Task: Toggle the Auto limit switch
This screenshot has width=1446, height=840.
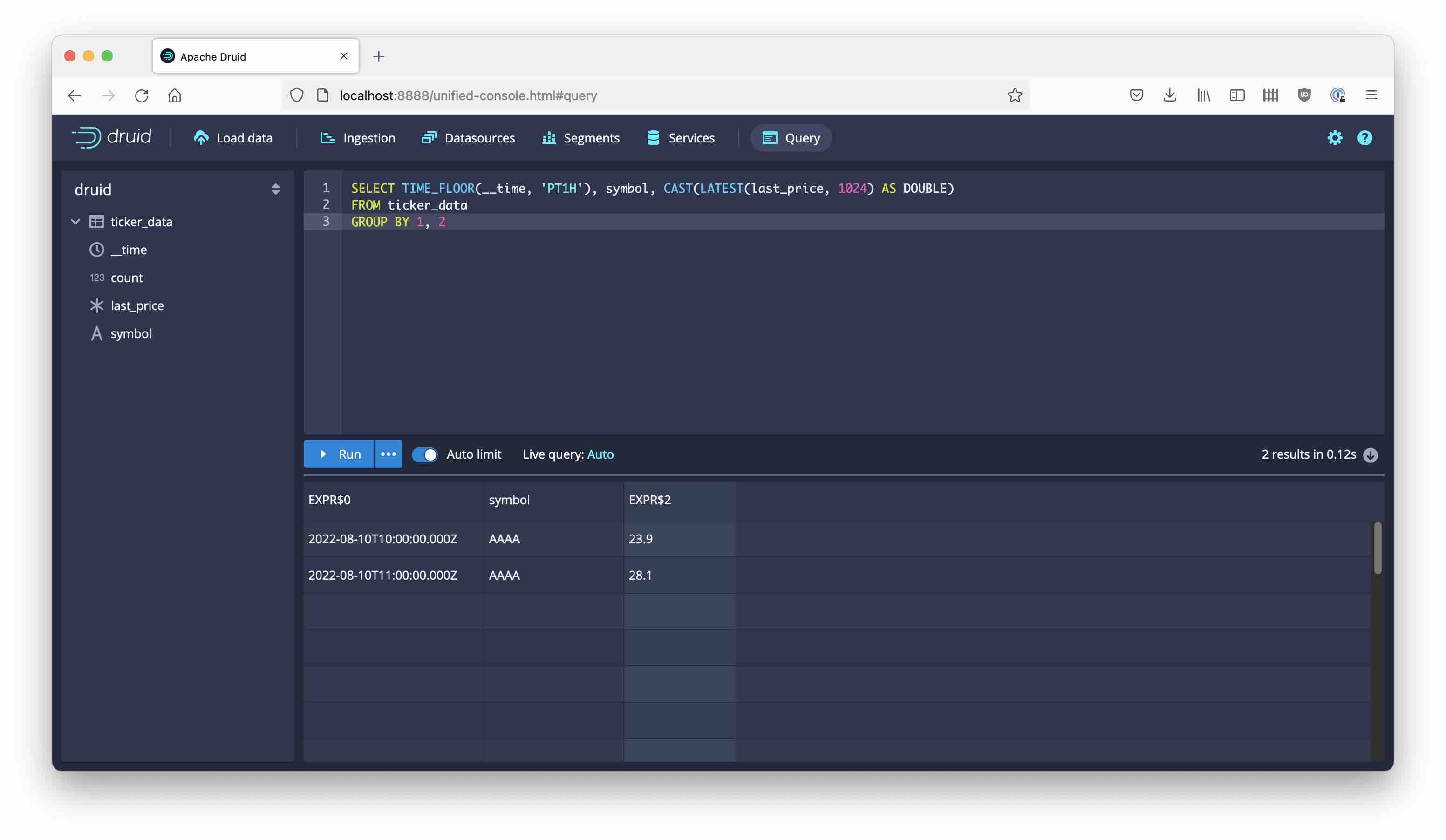Action: [425, 454]
